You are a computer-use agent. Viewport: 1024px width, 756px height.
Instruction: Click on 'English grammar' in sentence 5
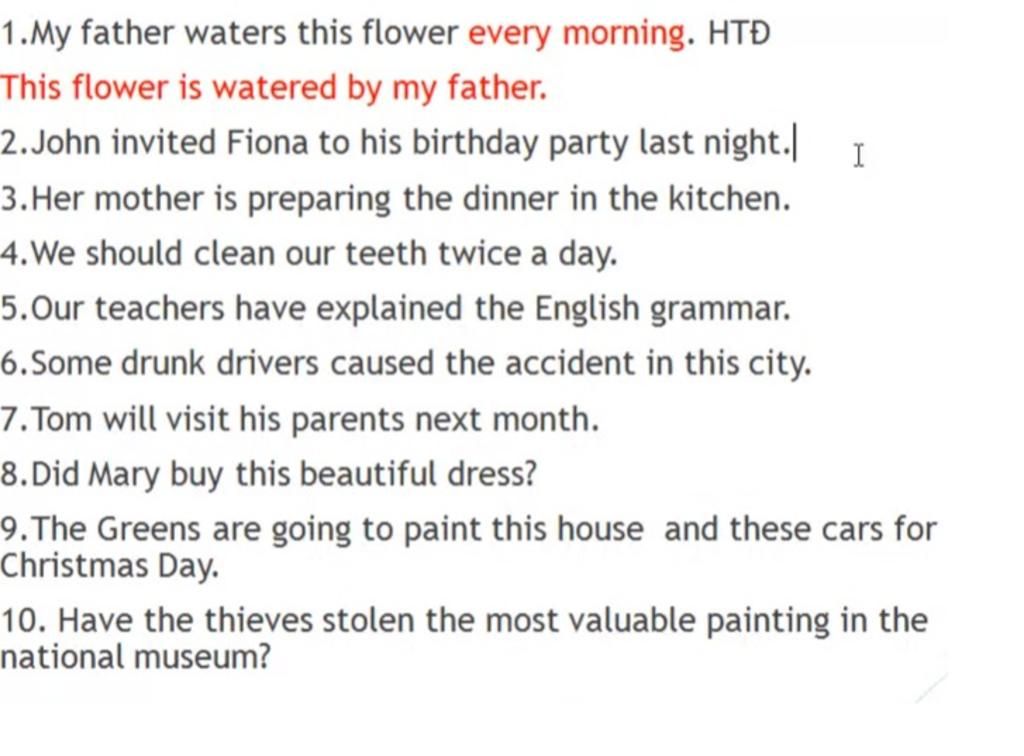662,309
